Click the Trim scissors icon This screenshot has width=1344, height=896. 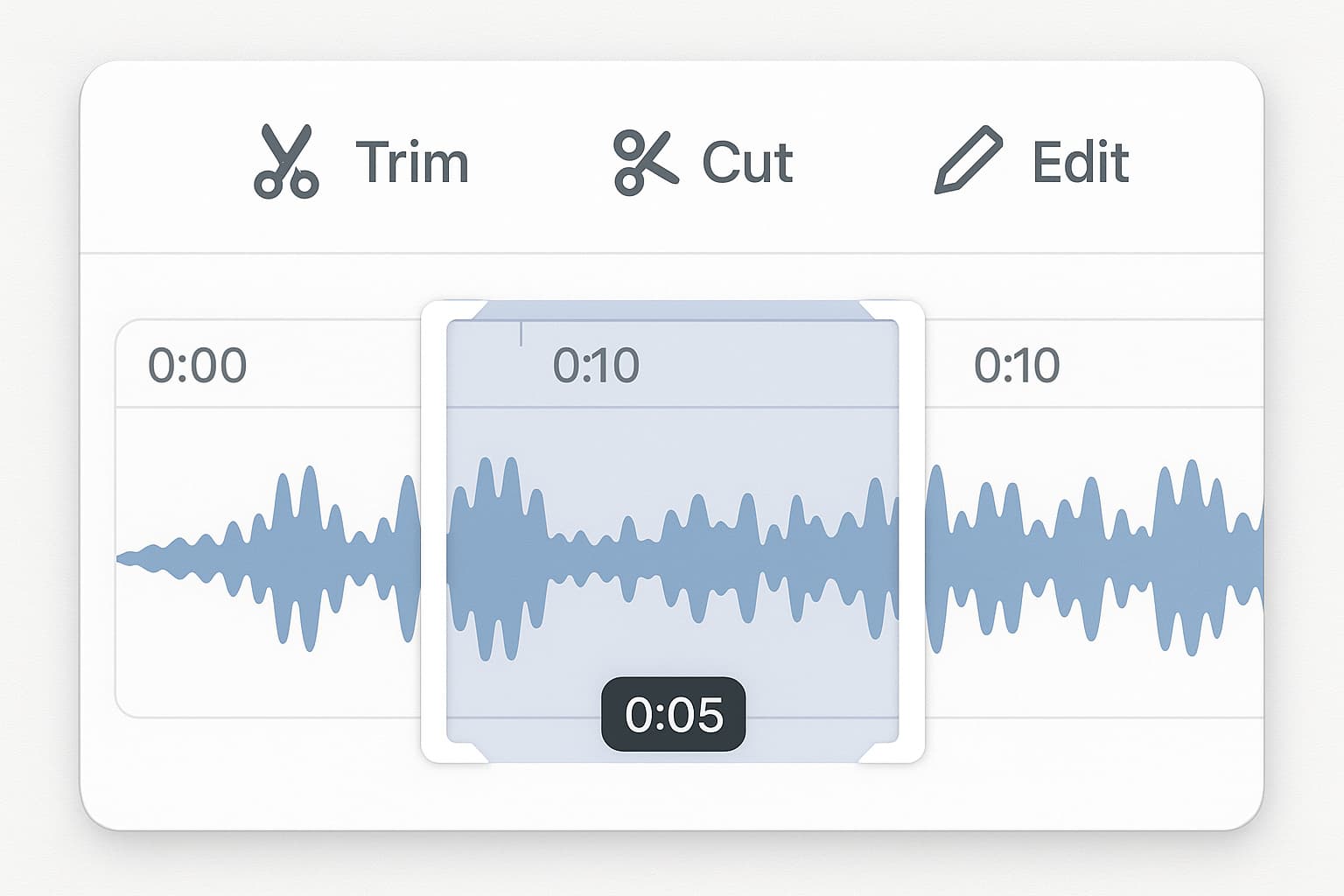point(286,162)
